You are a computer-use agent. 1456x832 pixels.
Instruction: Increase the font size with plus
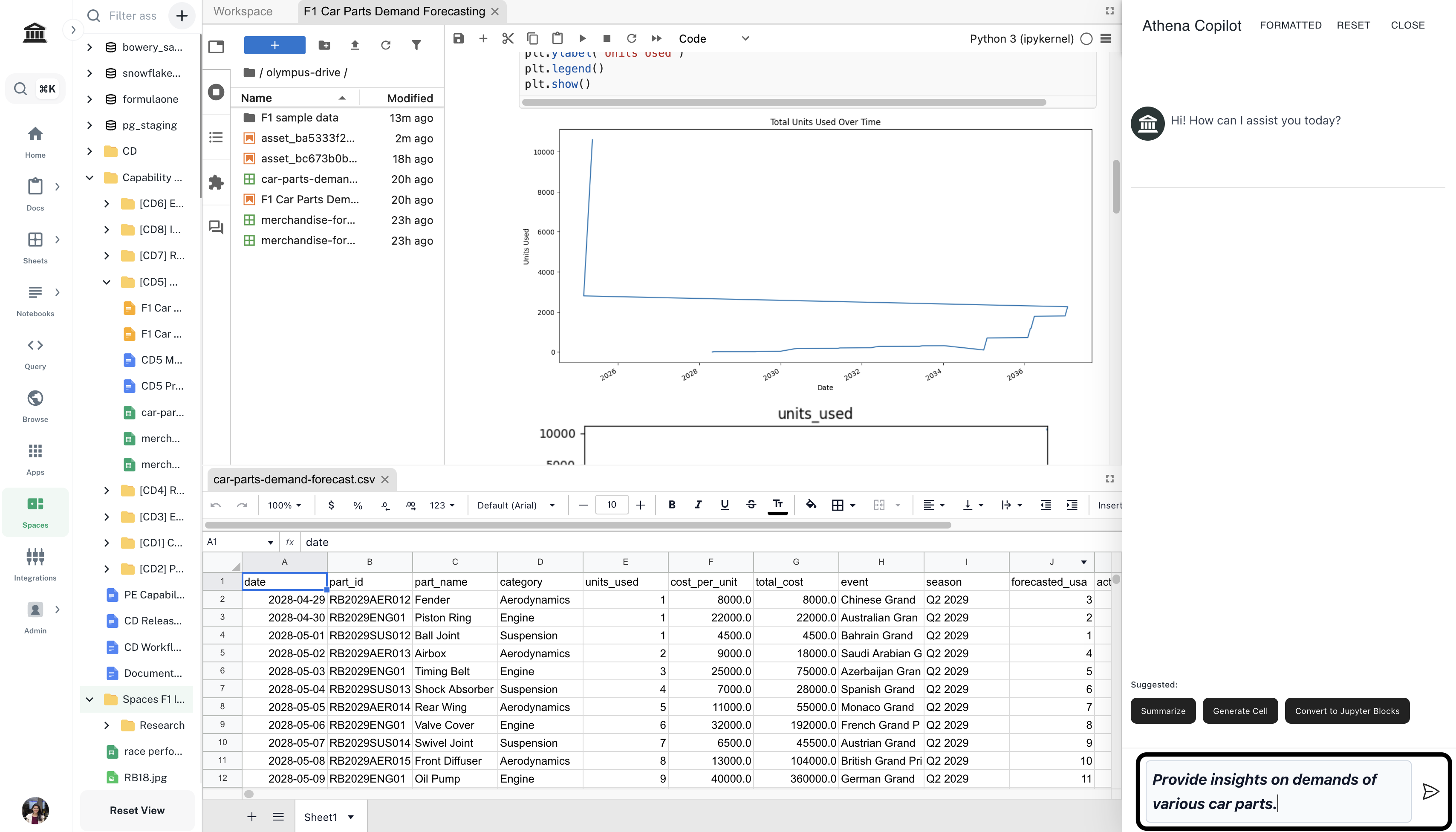pos(641,505)
